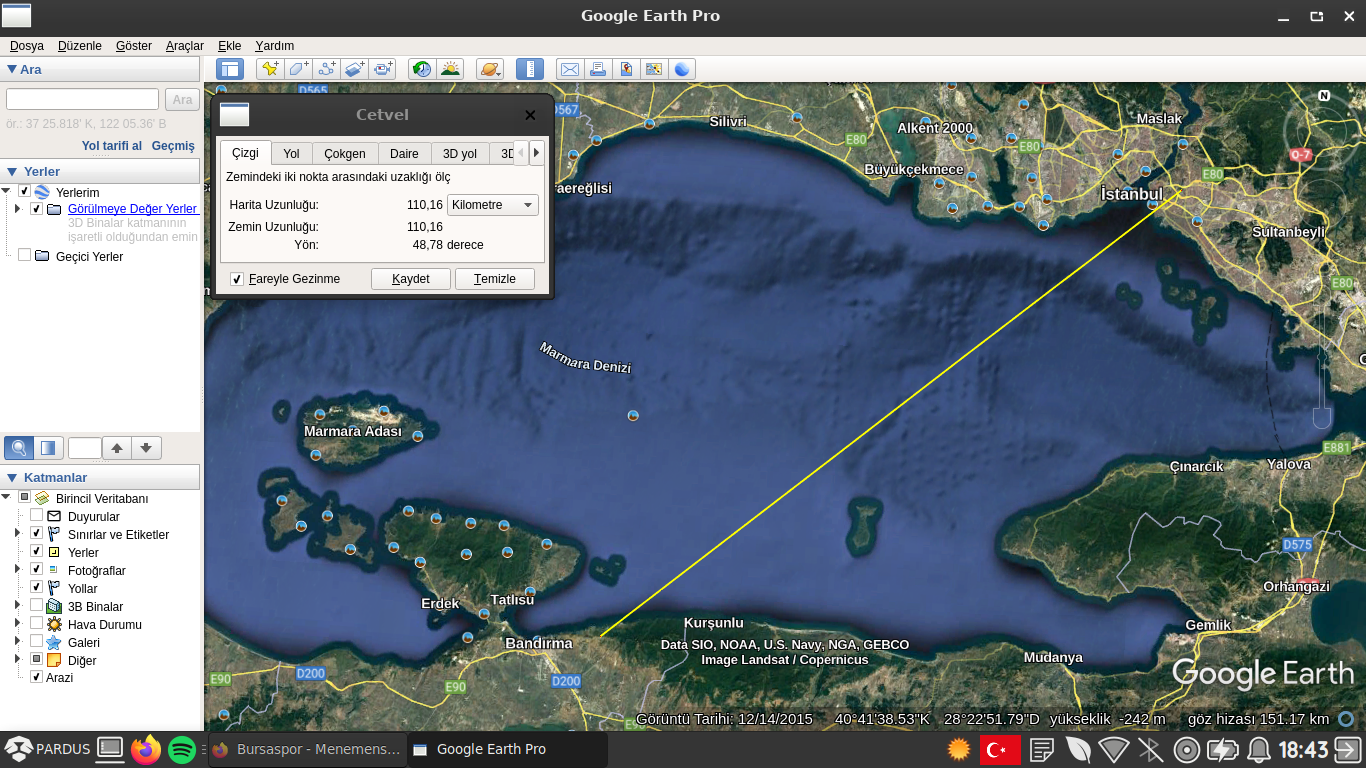Expand the Görülmeye Değer Yerler folder
1366x768 pixels.
[17, 209]
